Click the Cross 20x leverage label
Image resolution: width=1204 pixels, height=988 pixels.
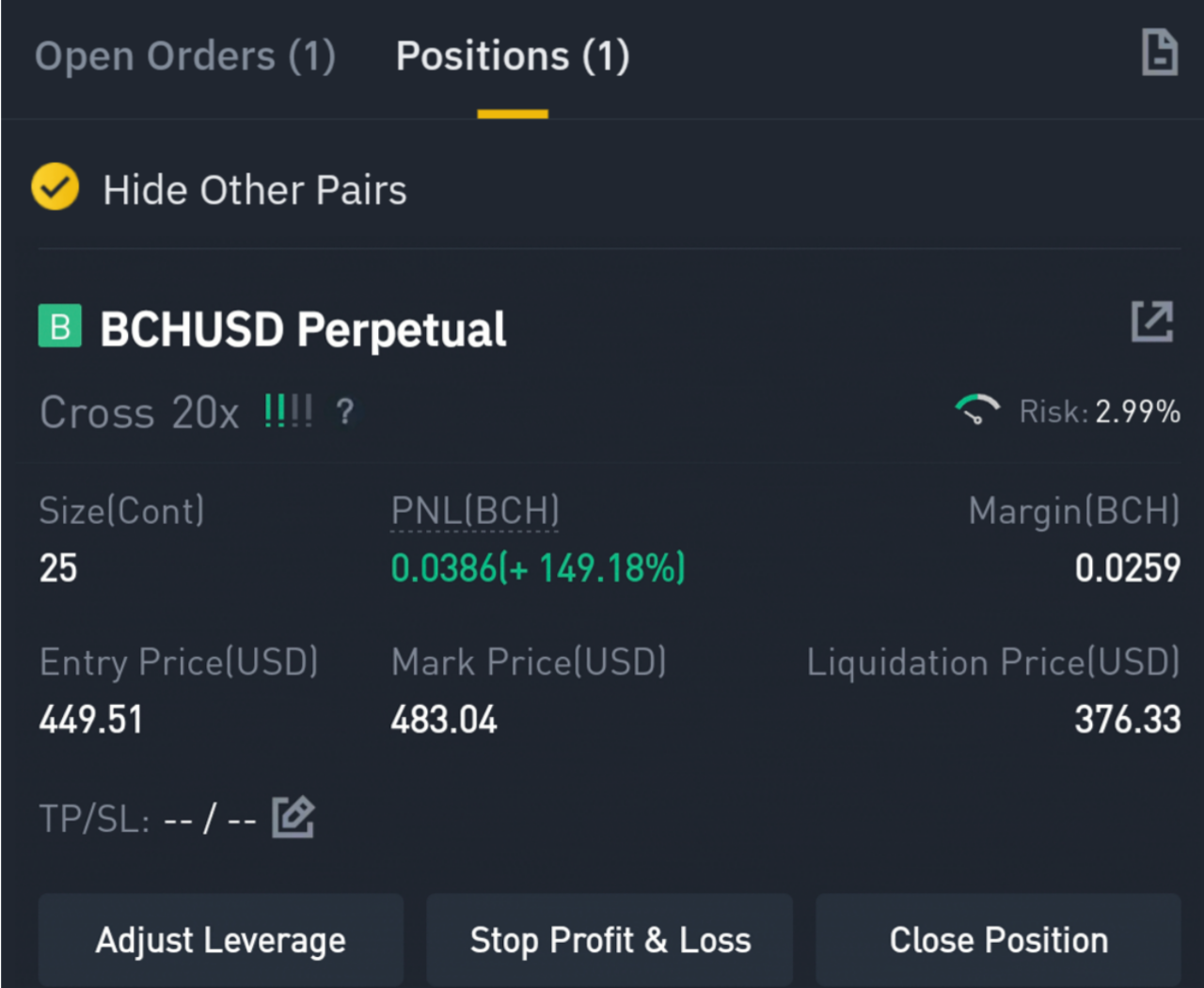(x=139, y=412)
